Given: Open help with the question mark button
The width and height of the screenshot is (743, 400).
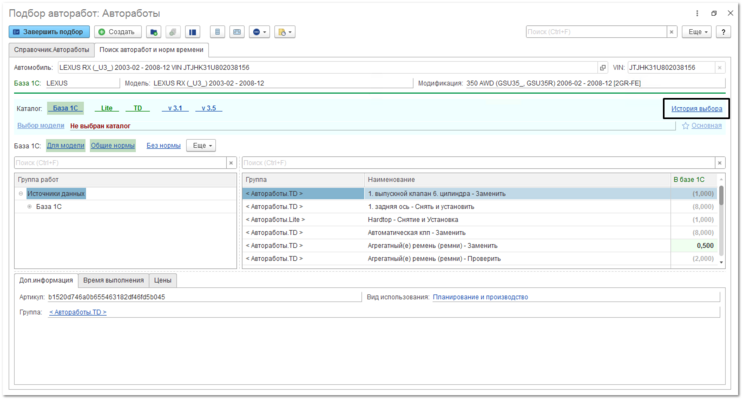Looking at the screenshot, I should (723, 32).
